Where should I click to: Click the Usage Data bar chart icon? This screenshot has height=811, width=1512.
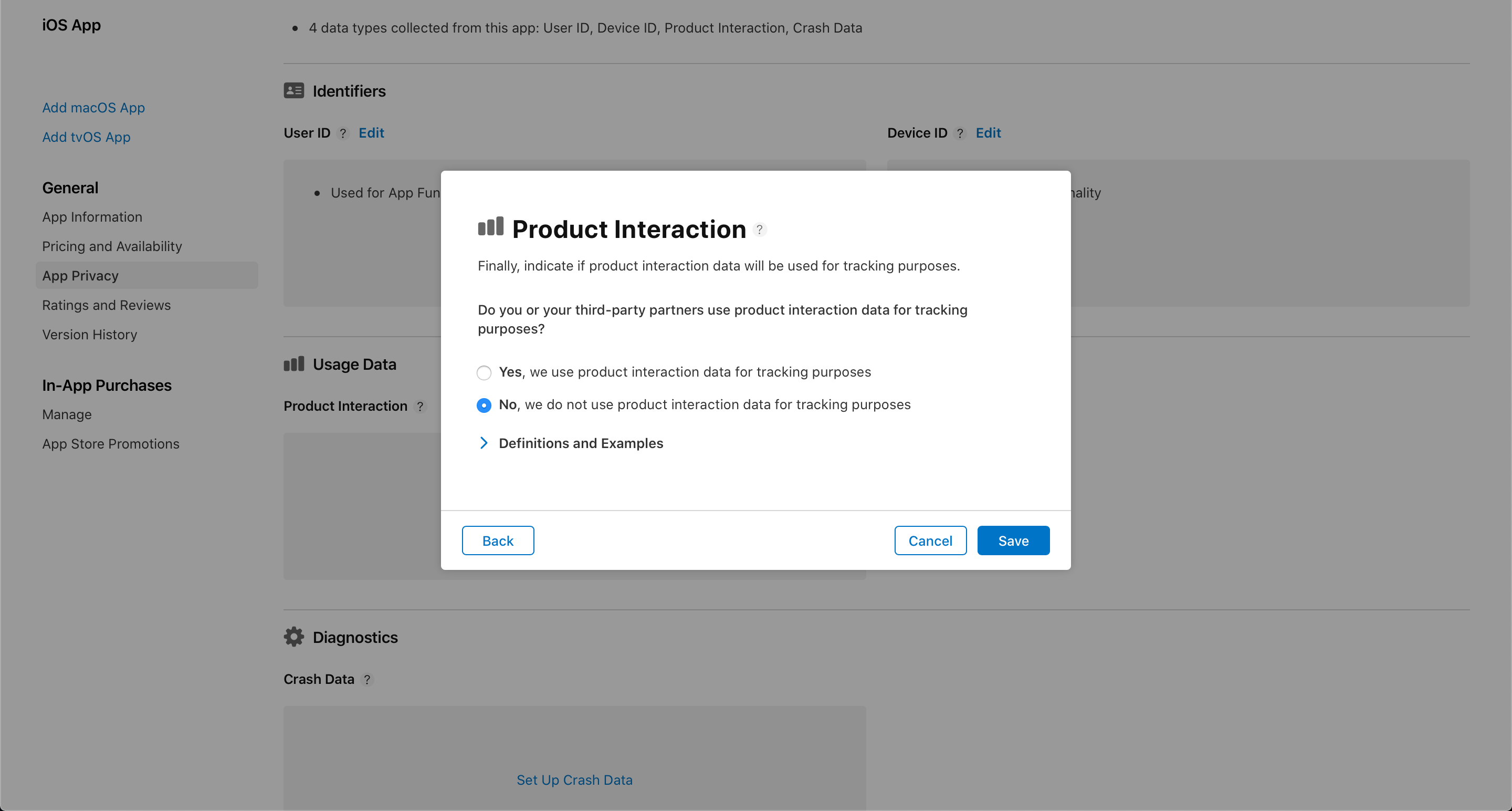294,363
